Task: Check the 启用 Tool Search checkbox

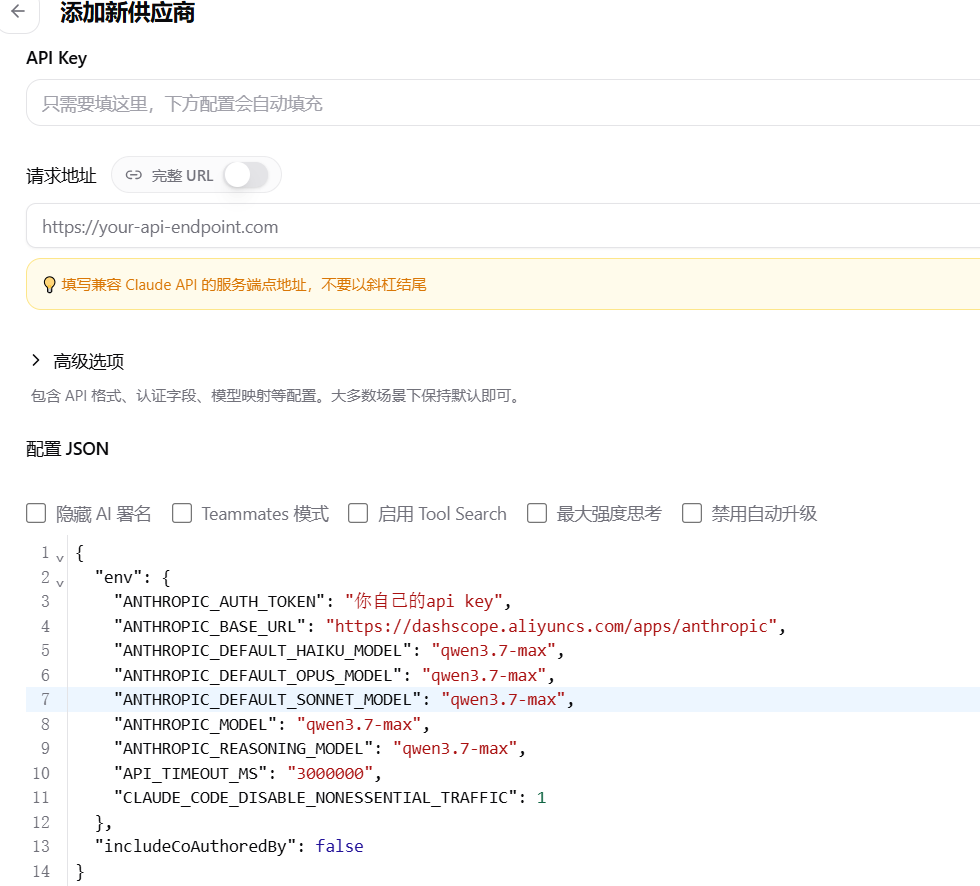Action: (358, 514)
